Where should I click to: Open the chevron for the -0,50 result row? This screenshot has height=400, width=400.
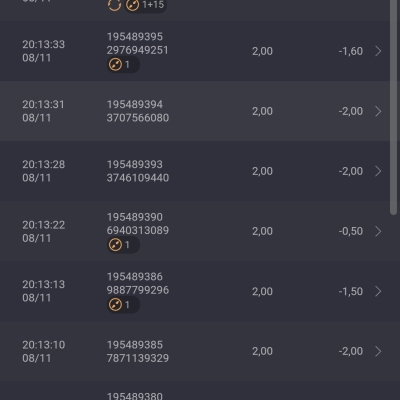click(378, 231)
